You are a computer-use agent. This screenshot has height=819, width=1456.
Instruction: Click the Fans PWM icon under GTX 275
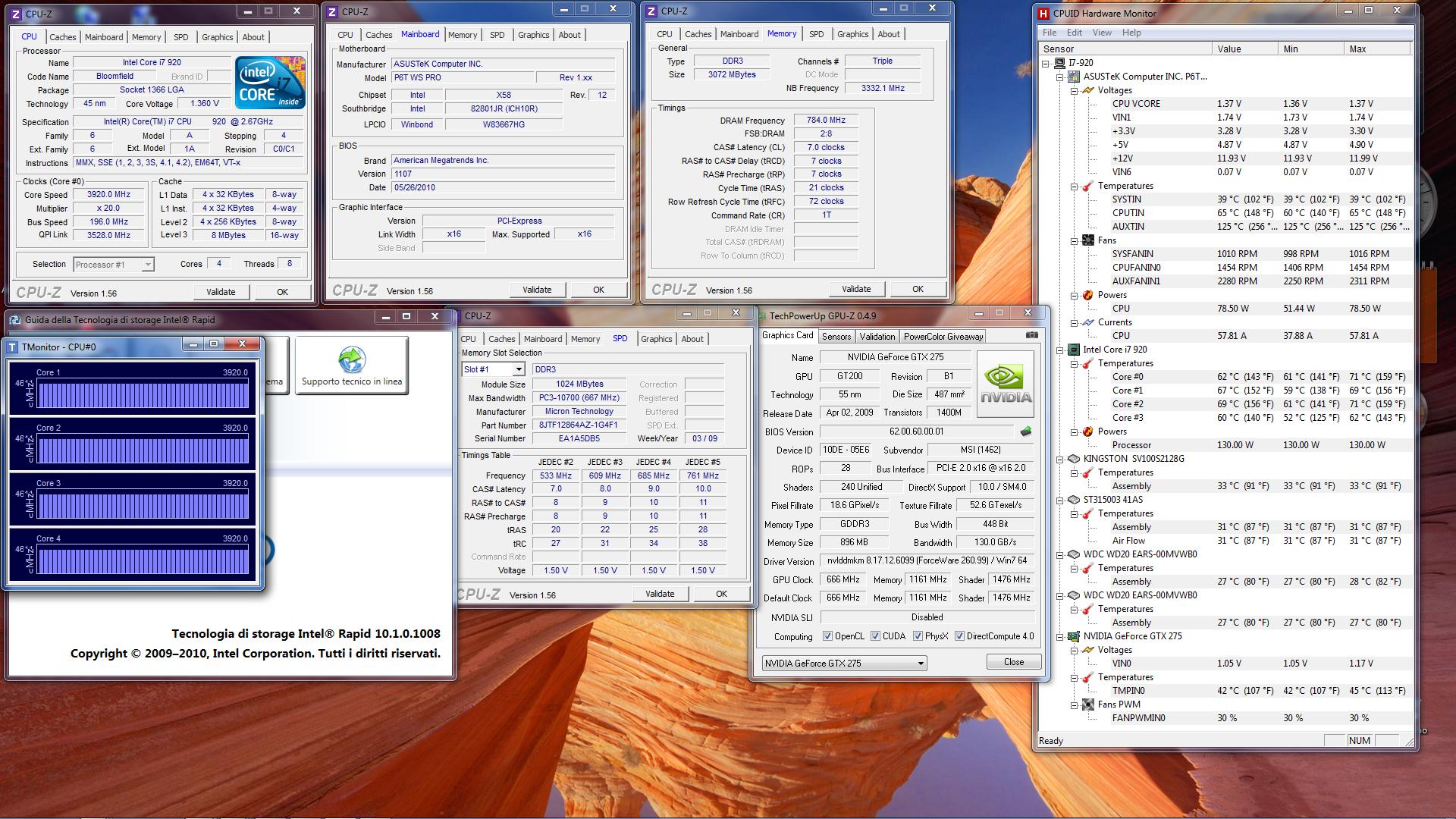tap(1088, 704)
